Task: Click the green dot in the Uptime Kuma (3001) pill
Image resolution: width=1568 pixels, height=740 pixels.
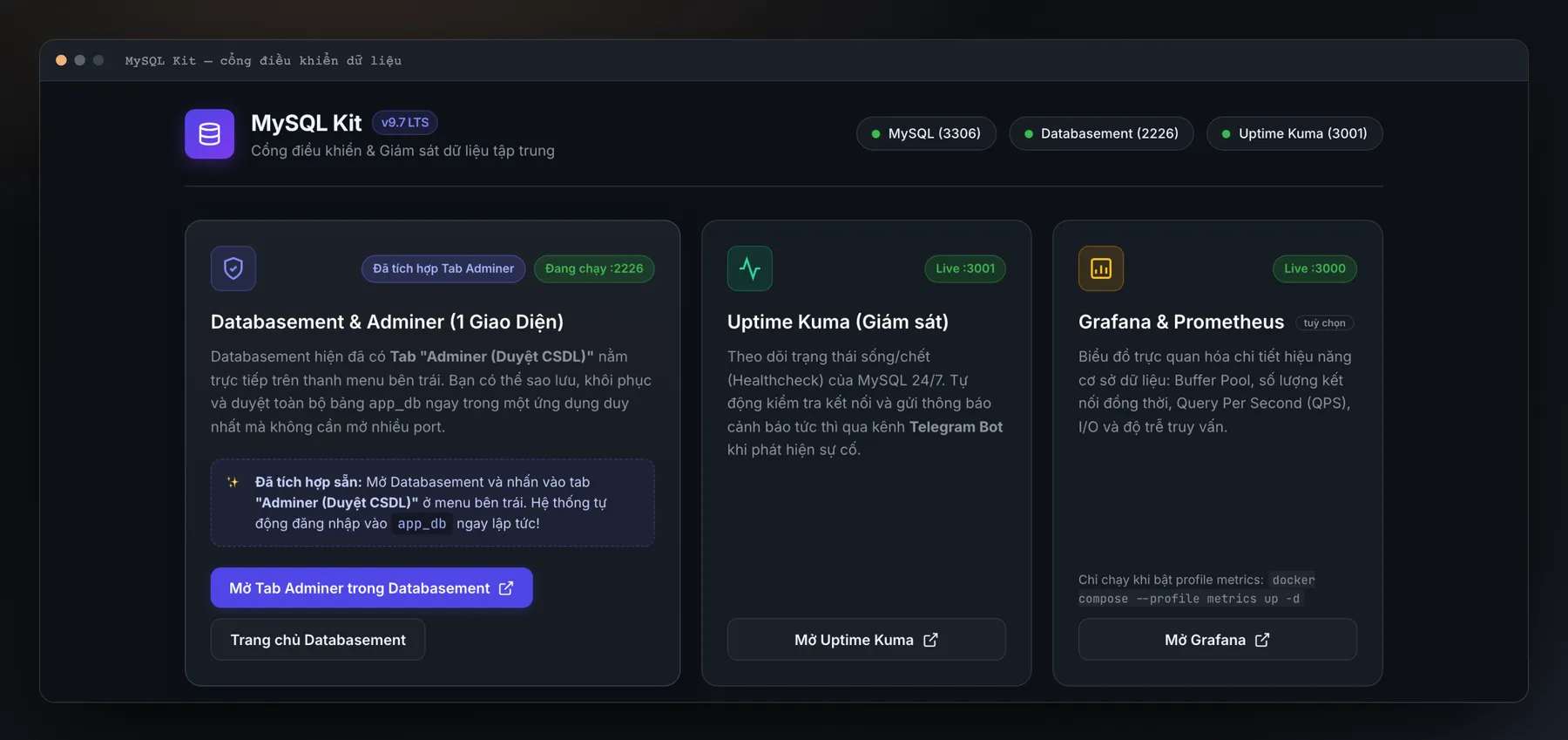Action: 1227,134
